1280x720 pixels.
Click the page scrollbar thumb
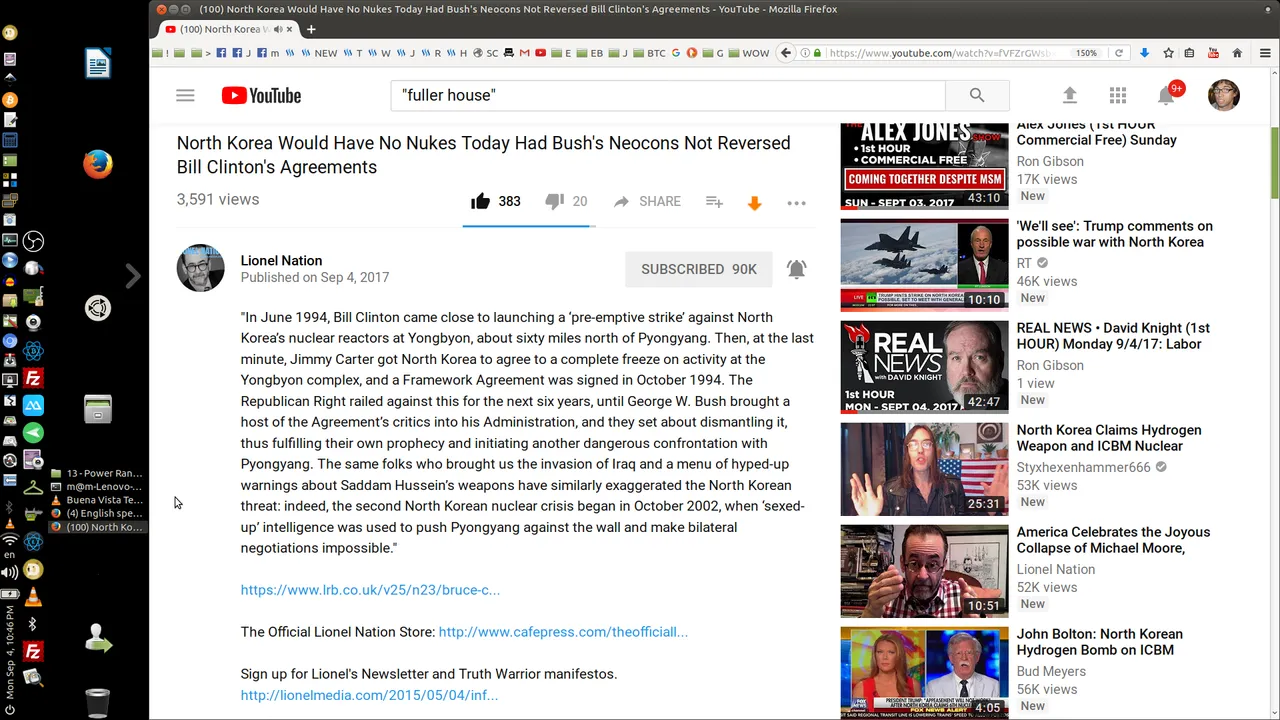[1275, 164]
